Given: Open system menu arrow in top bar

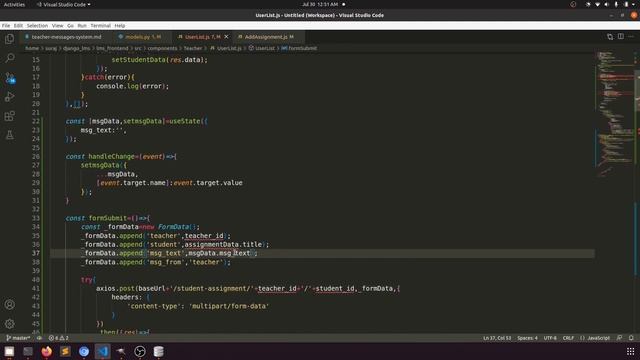Looking at the screenshot, I should (634, 4).
